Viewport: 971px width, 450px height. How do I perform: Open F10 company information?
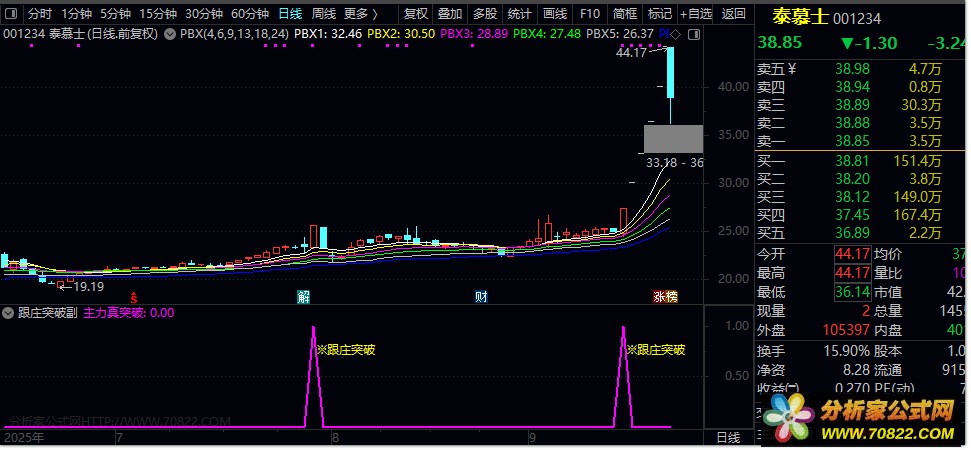point(590,14)
